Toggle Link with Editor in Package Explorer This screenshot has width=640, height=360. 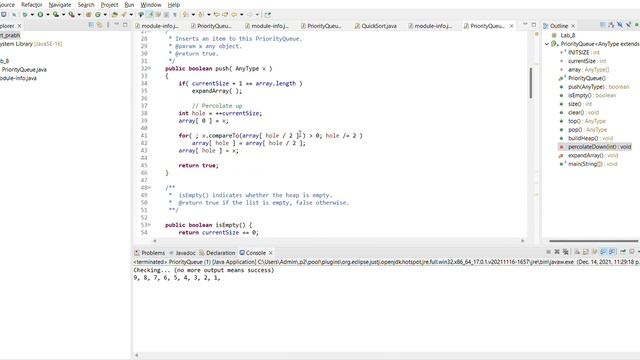point(100,25)
